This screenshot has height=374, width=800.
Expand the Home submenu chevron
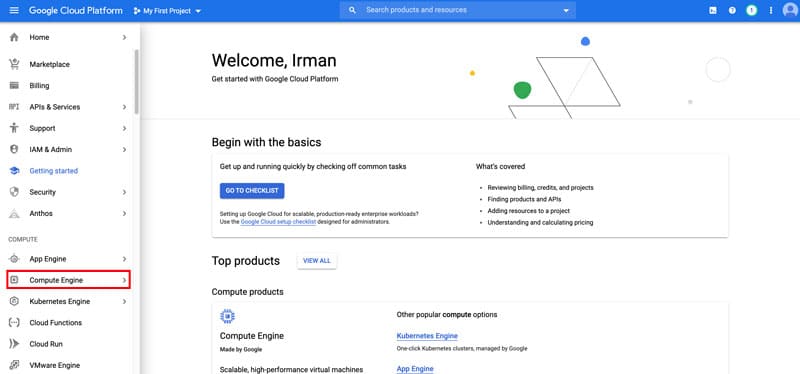[124, 37]
